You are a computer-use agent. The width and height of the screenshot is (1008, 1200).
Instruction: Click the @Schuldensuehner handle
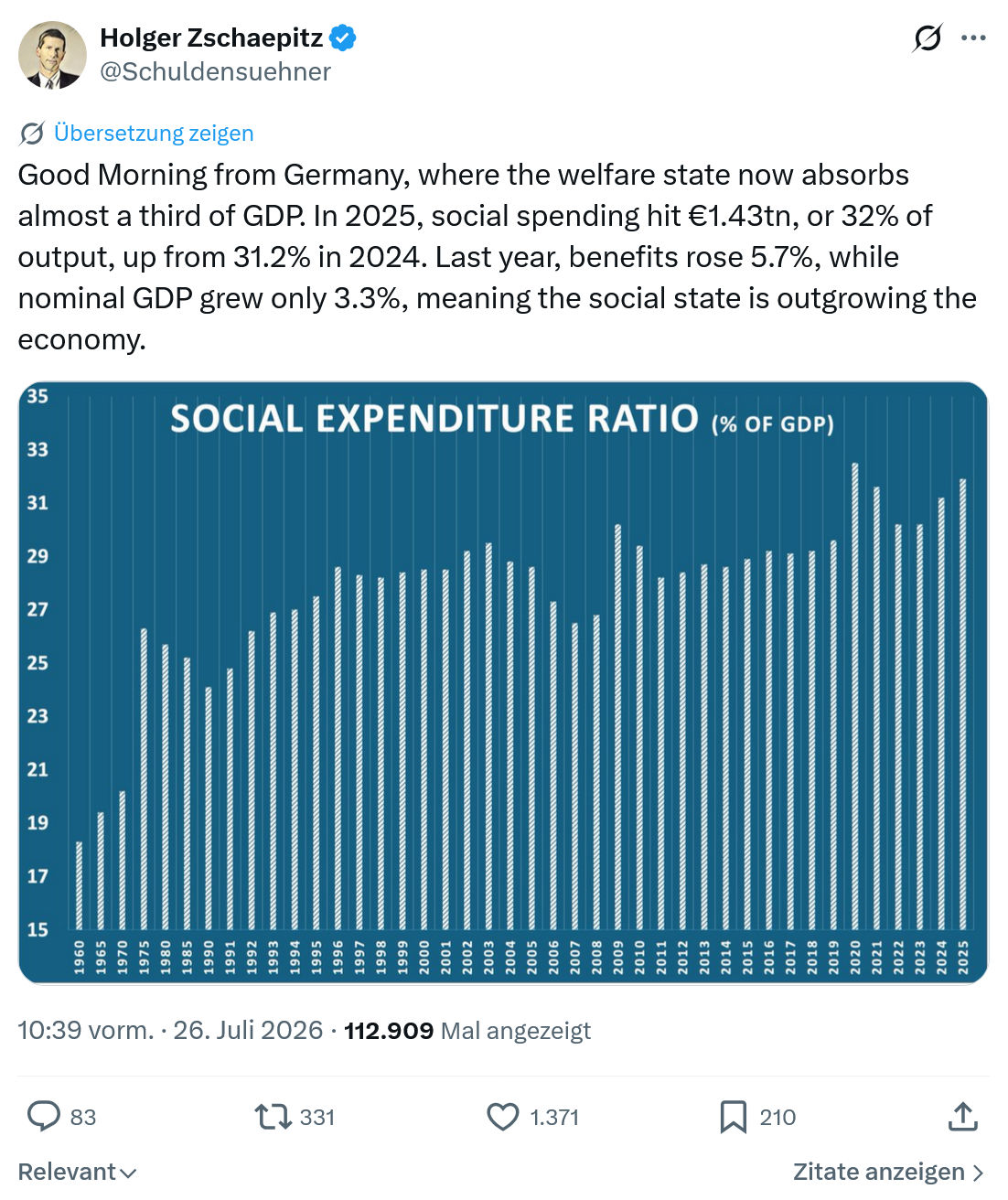(215, 71)
